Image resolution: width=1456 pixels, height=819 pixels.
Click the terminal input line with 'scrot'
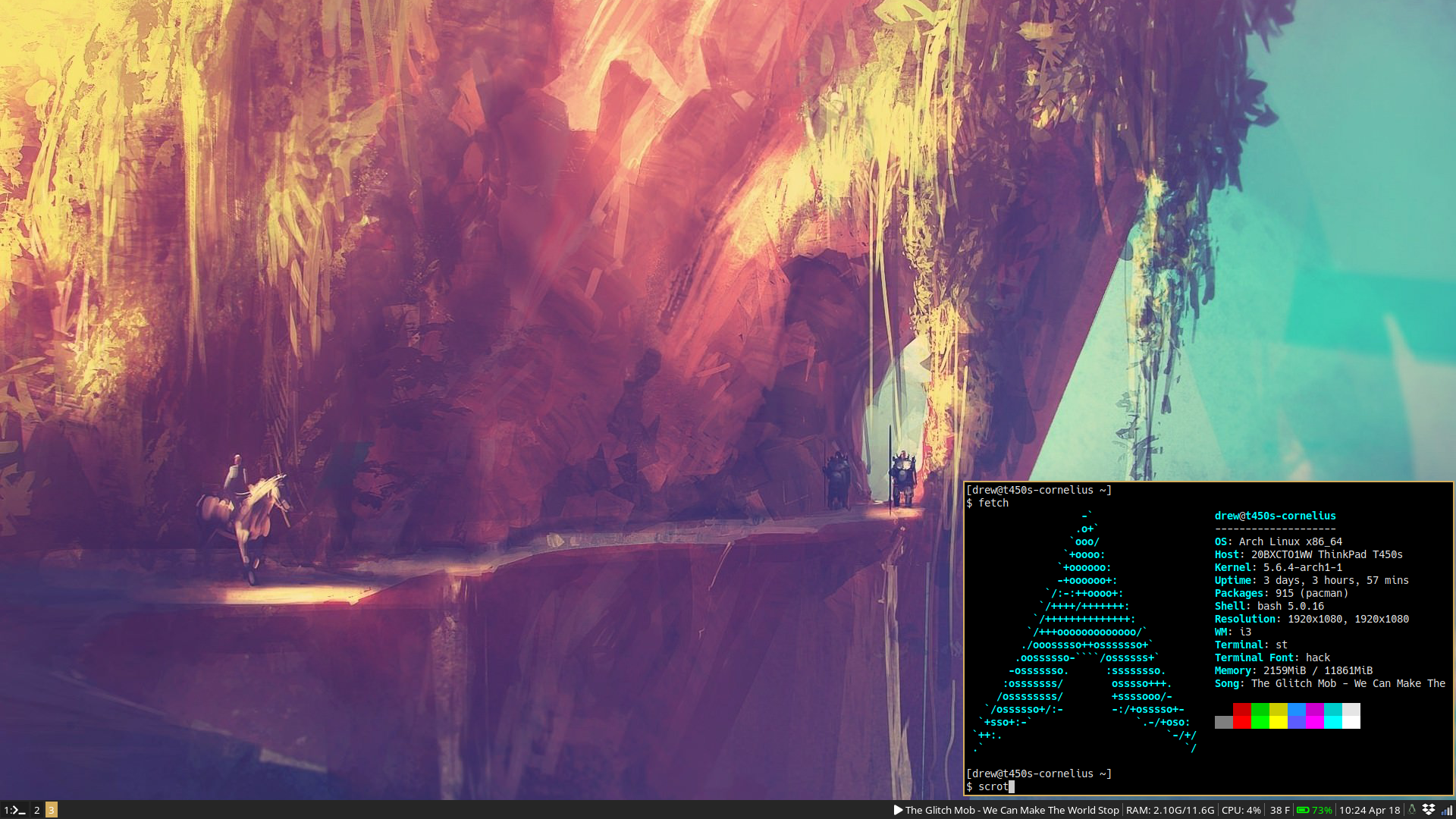pyautogui.click(x=990, y=786)
